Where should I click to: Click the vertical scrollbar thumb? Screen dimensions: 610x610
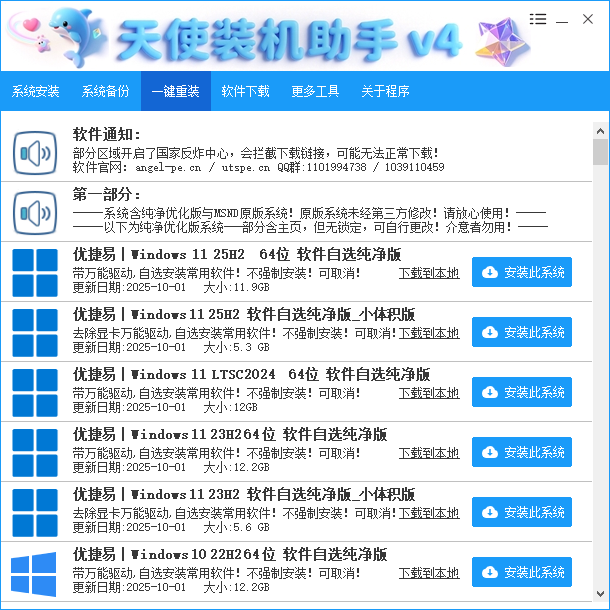coord(600,152)
